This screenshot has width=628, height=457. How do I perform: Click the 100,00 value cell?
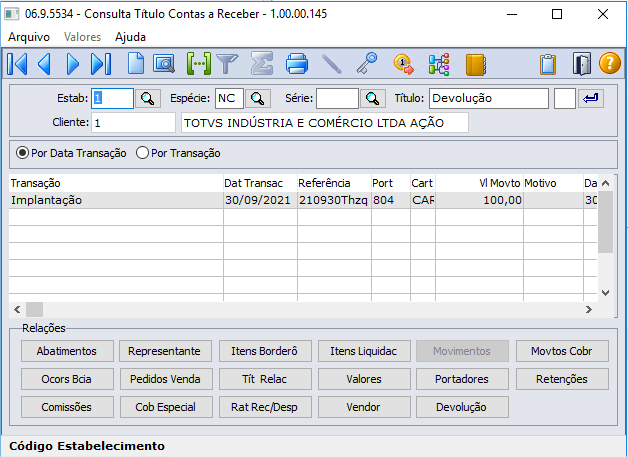click(479, 200)
